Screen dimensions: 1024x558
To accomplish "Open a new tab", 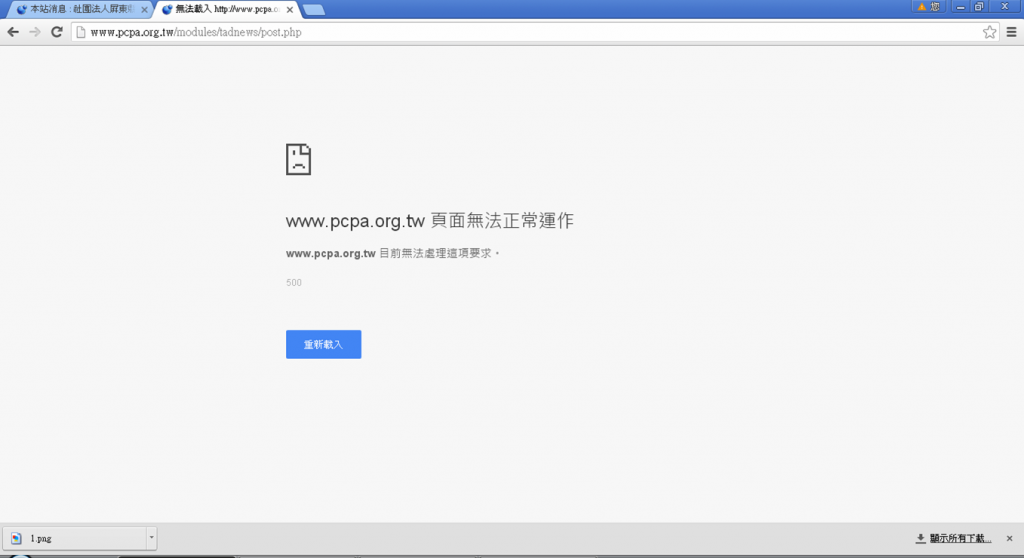I will click(x=313, y=10).
